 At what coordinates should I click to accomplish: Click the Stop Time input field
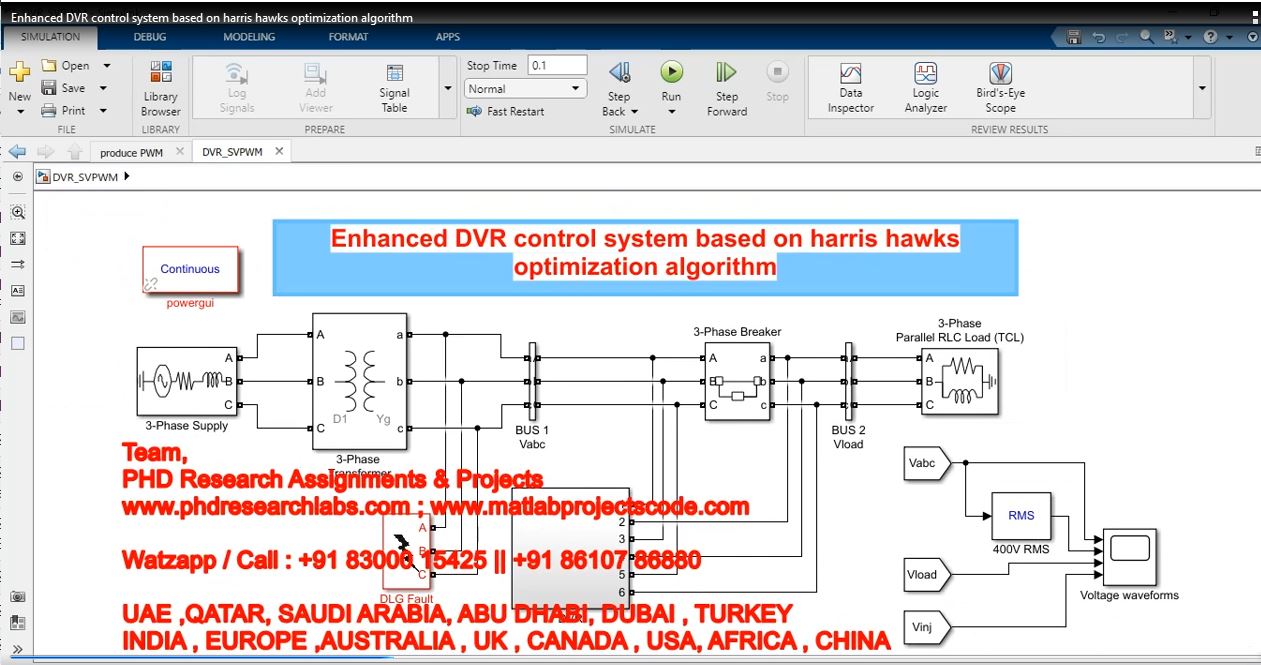557,65
